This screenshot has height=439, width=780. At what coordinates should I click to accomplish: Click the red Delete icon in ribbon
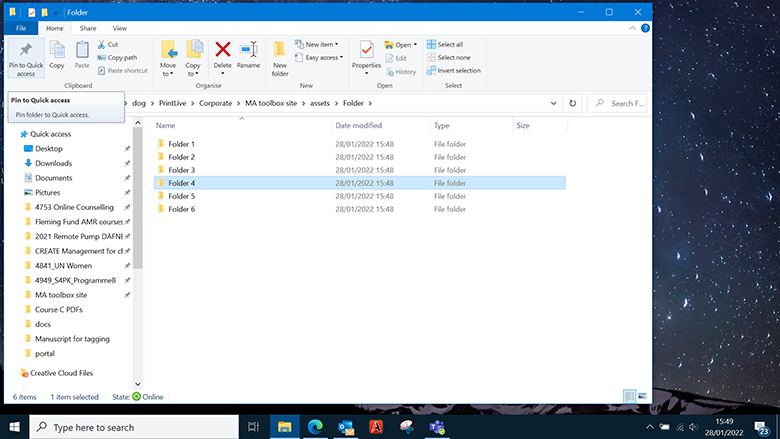(x=222, y=52)
